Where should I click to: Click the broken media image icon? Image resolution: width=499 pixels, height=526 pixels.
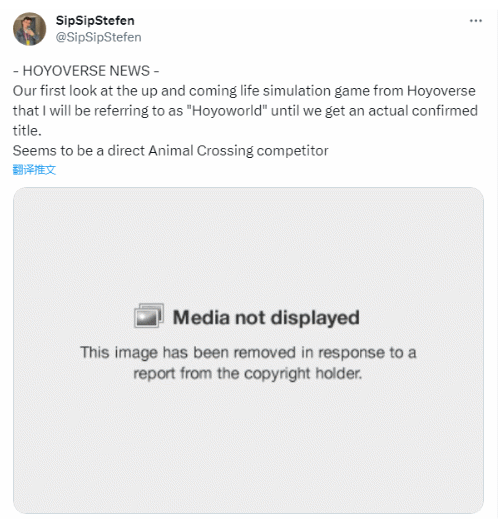(149, 316)
